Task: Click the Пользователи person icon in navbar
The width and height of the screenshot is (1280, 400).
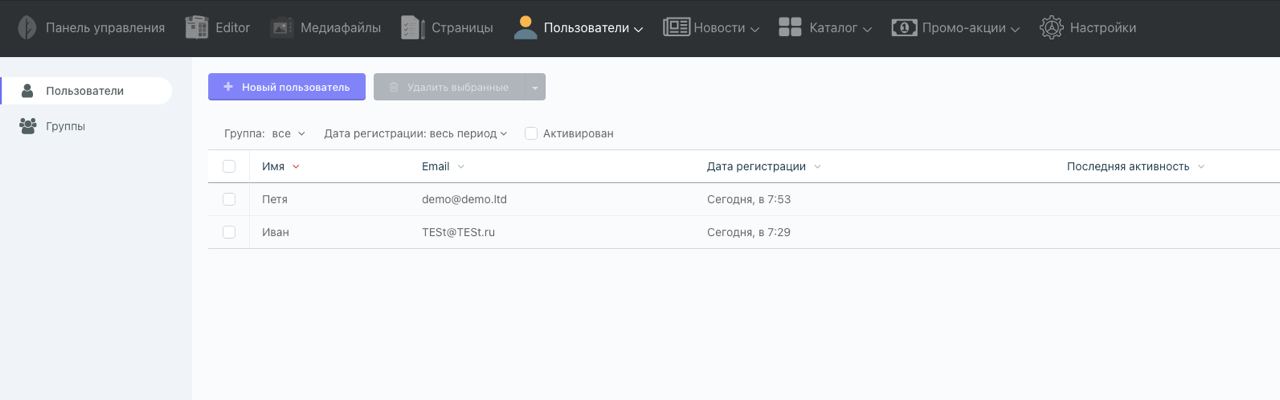Action: click(525, 28)
